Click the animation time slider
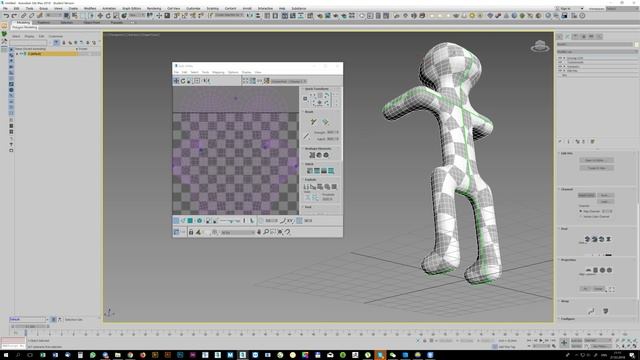Image resolution: width=640 pixels, height=360 pixels. point(31,327)
